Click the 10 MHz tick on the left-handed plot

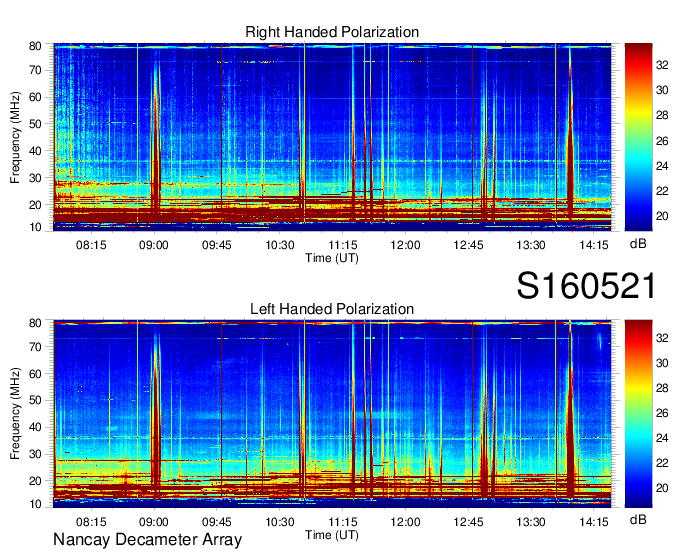(35, 504)
